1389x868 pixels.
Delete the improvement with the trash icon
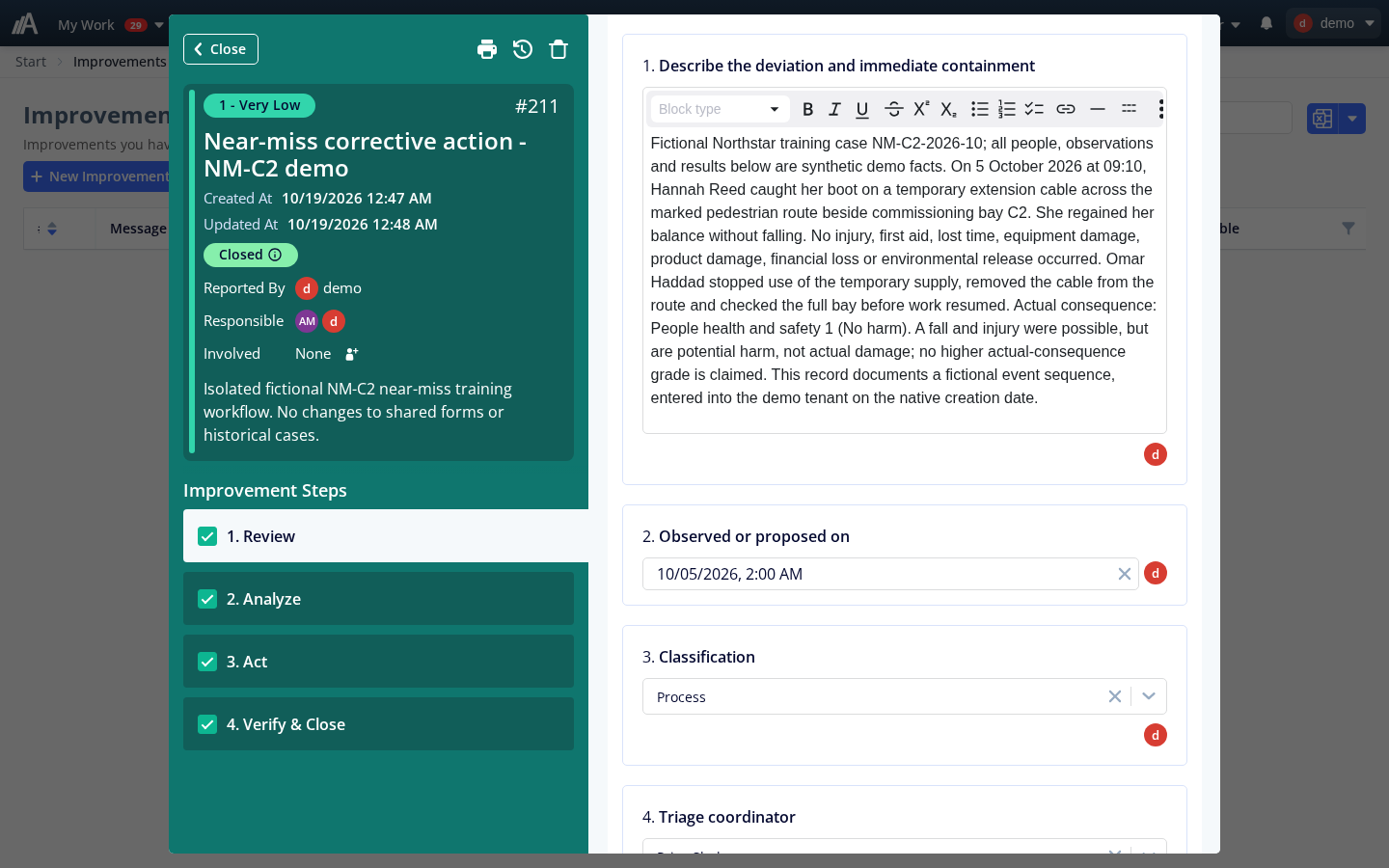(558, 49)
